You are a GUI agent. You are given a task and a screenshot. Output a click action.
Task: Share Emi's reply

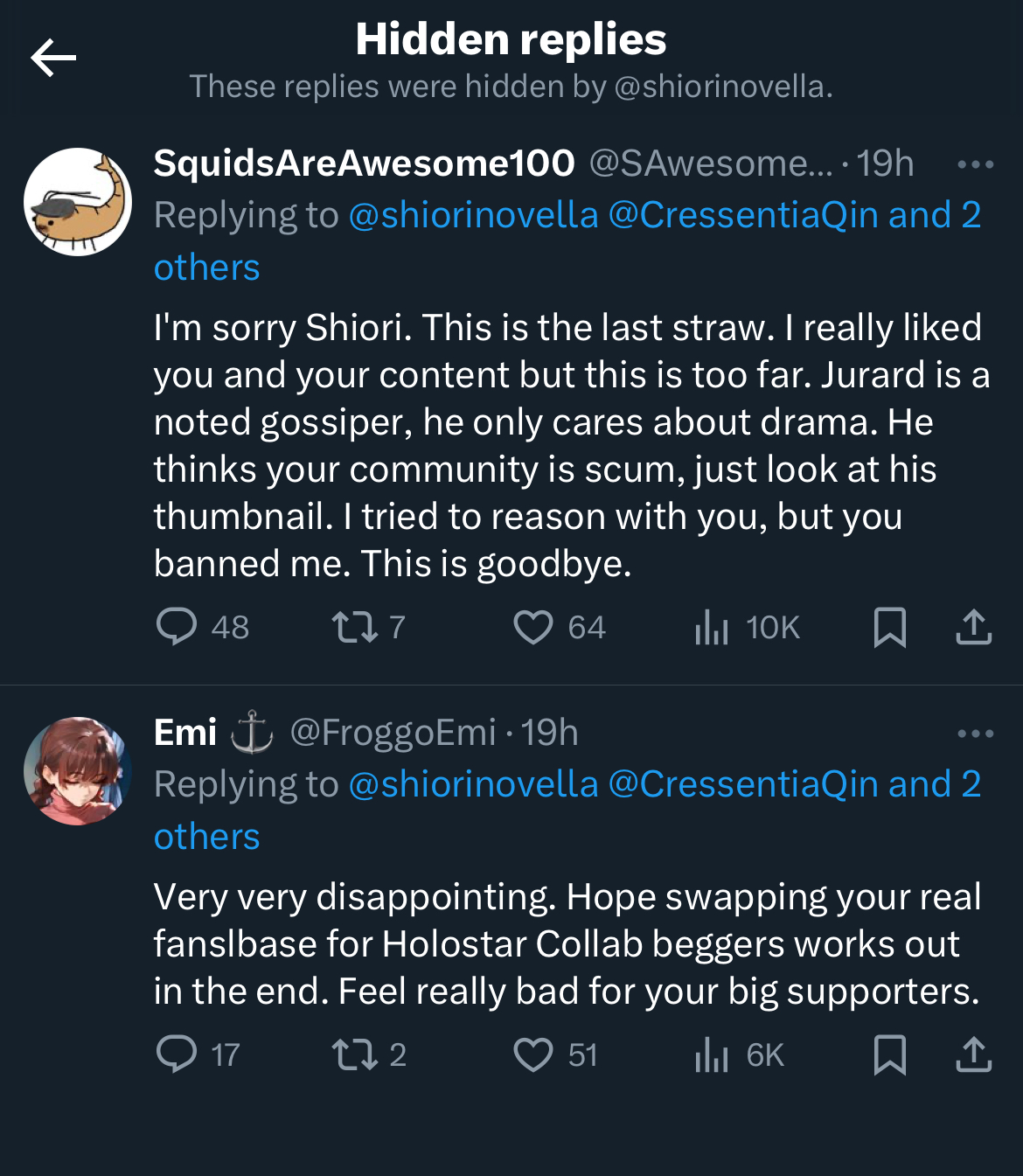[973, 1054]
